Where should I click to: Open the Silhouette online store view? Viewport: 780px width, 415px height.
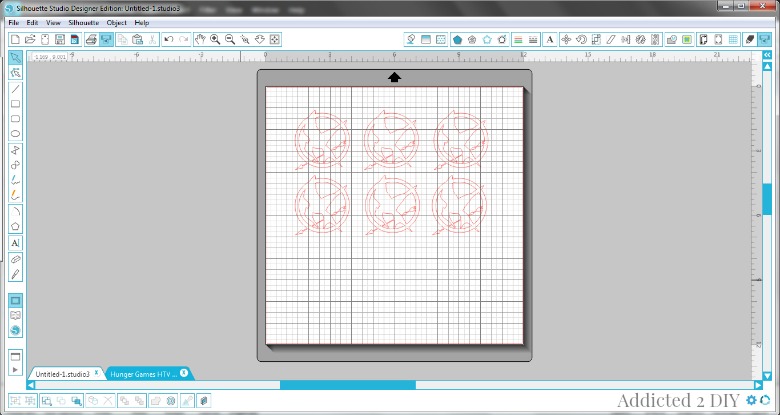click(15, 330)
